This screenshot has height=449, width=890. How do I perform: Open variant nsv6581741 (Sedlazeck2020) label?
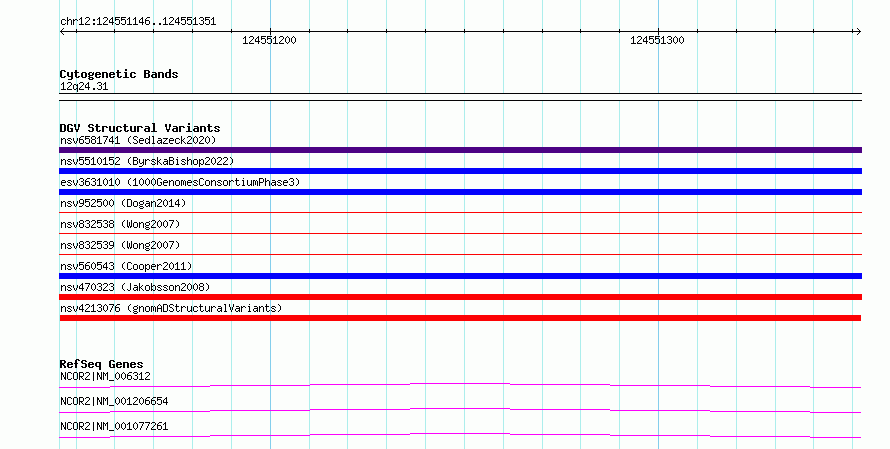(x=138, y=140)
